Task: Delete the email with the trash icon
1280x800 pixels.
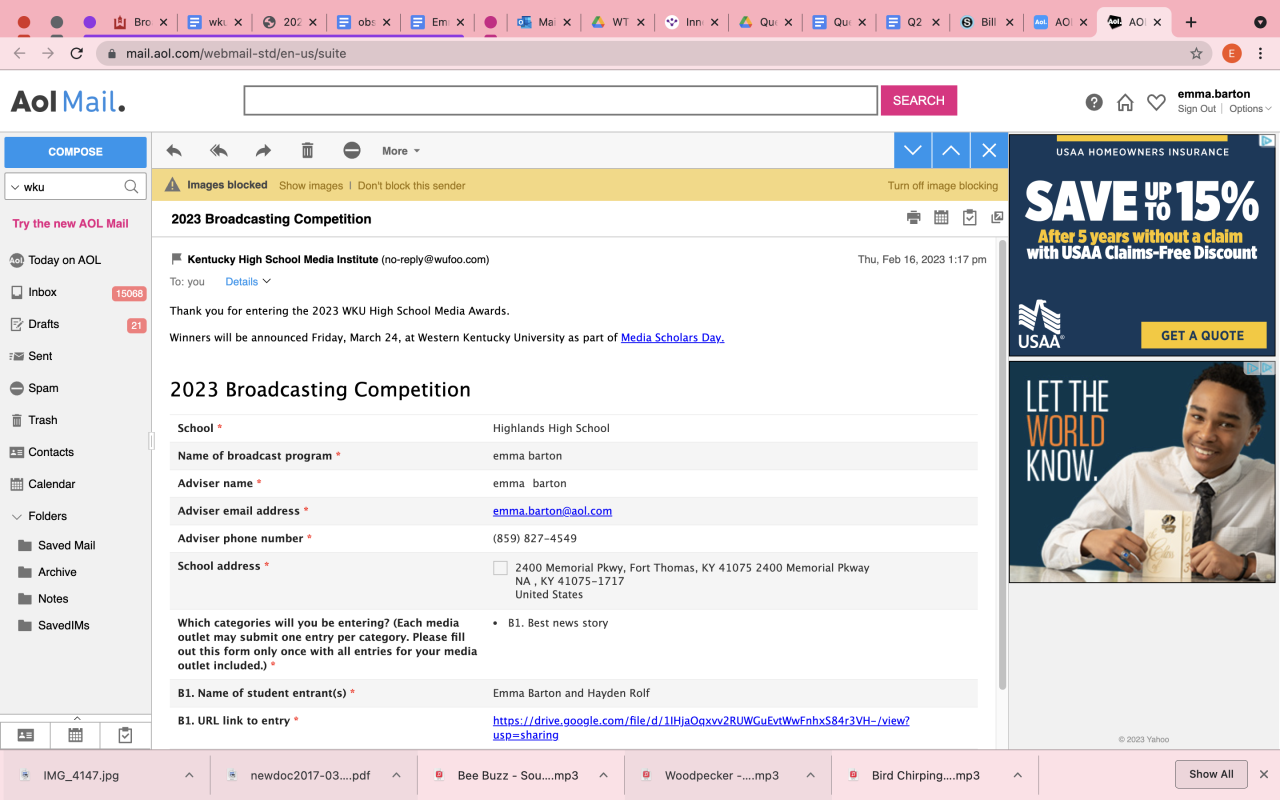Action: pos(308,151)
